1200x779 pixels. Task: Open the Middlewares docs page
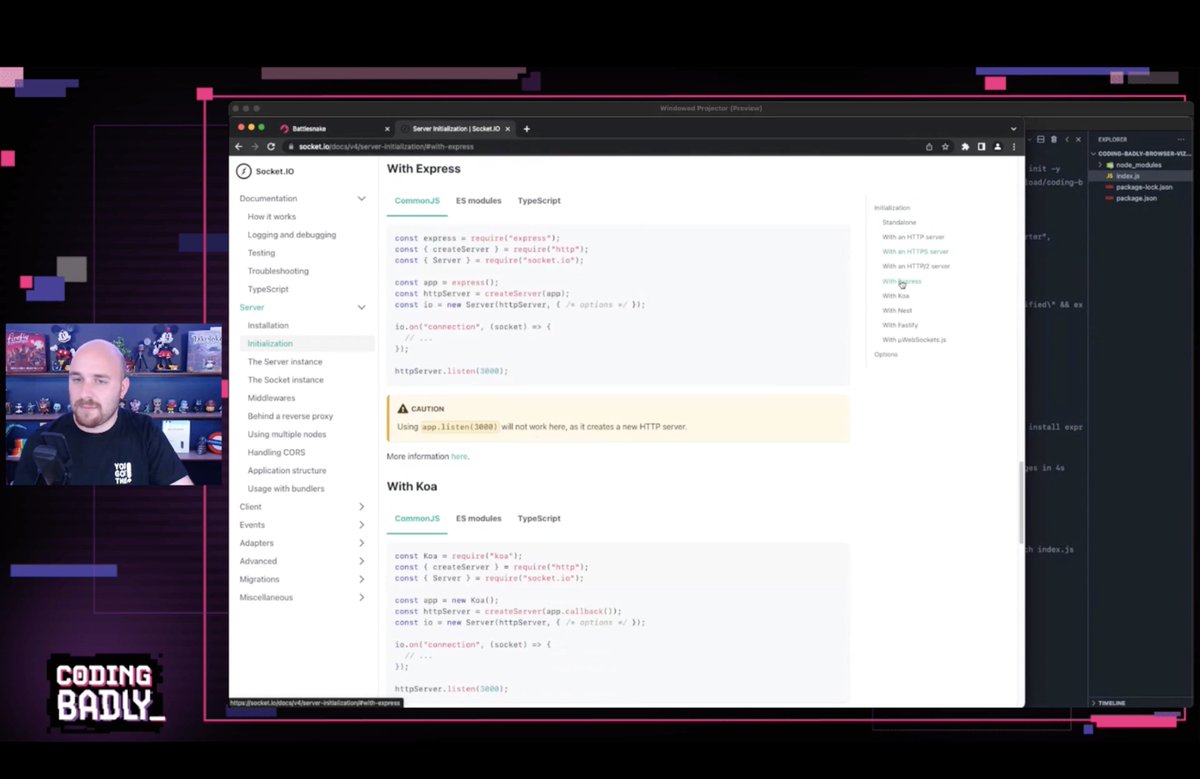[271, 398]
